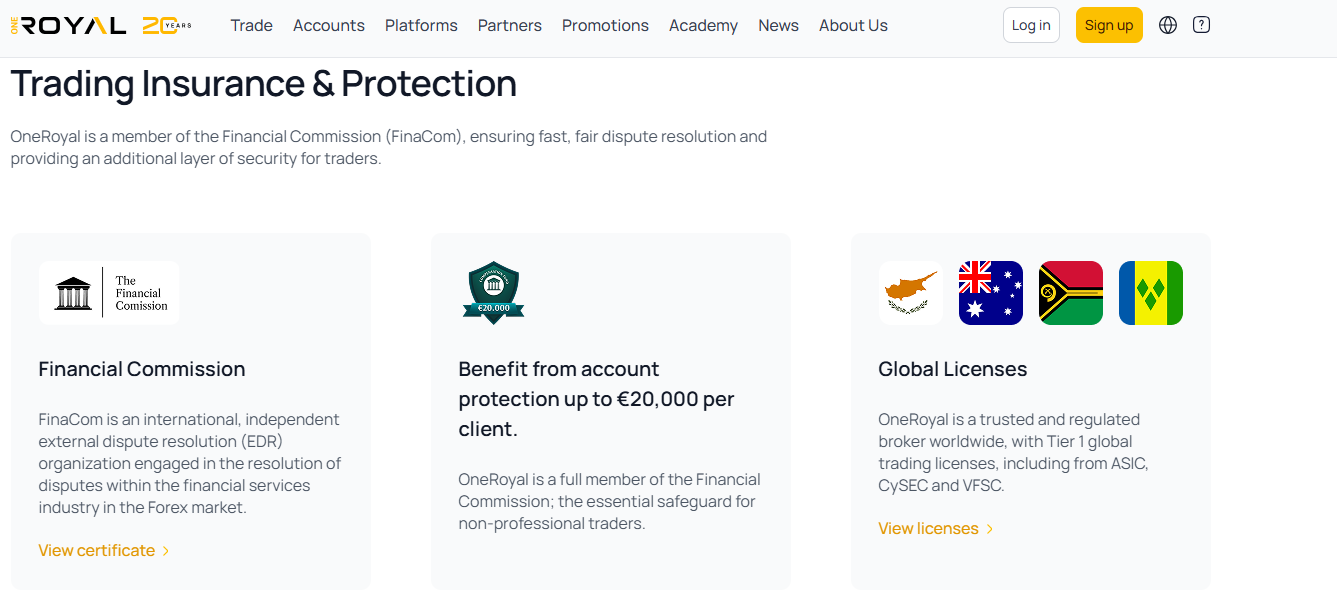The height and width of the screenshot is (602, 1337).
Task: Expand the Promotions navigation menu
Action: point(605,26)
